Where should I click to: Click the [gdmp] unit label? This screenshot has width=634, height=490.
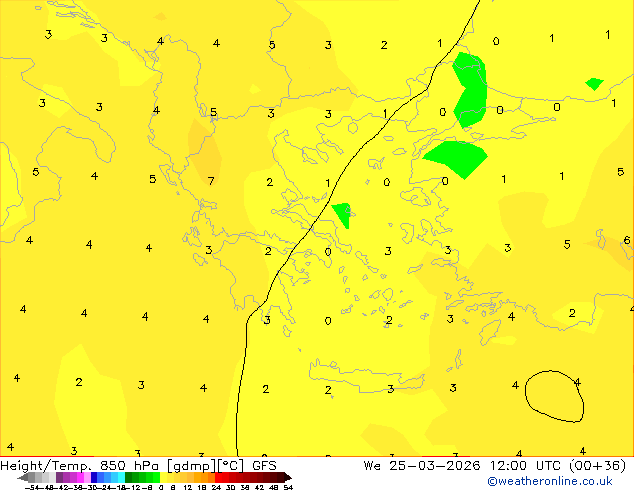(x=190, y=465)
